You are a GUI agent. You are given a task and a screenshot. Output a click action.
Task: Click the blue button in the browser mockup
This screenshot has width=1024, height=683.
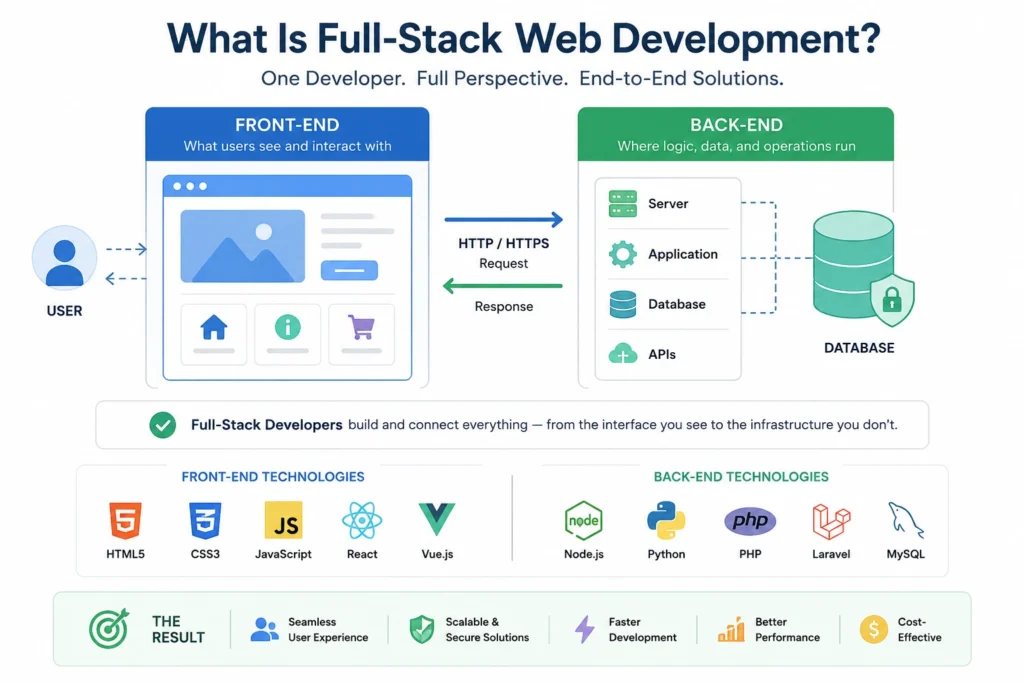(x=349, y=270)
